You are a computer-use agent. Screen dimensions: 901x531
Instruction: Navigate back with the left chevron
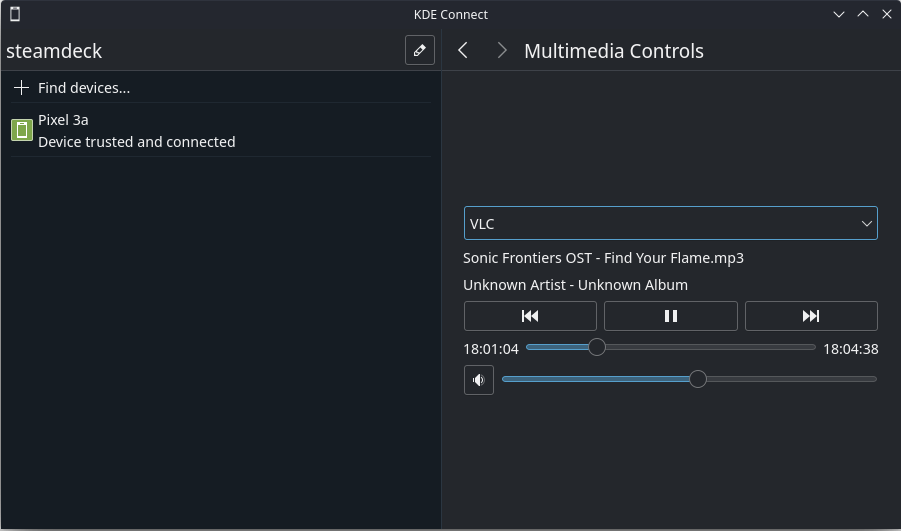(463, 51)
